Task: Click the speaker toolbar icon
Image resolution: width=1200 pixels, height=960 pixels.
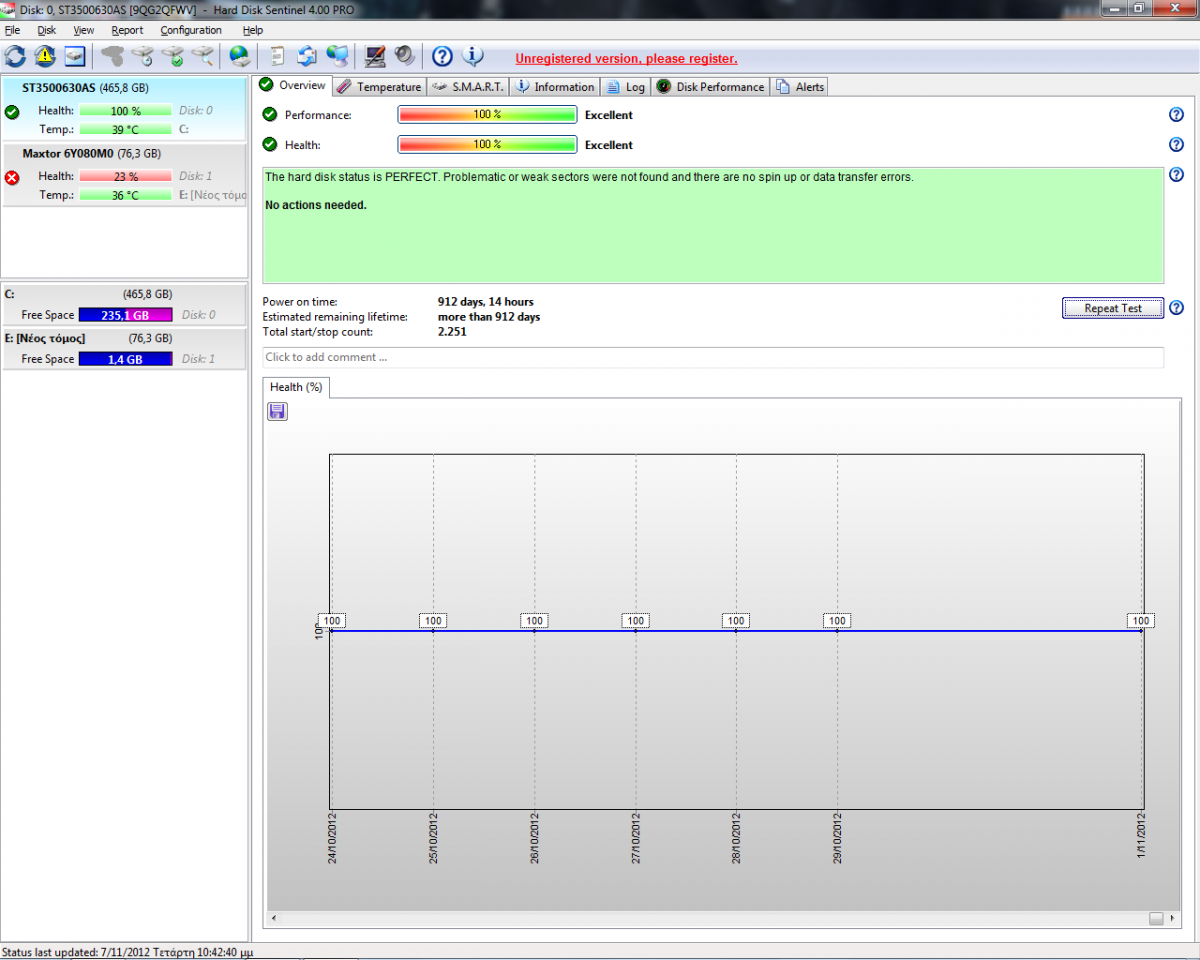Action: tap(405, 56)
